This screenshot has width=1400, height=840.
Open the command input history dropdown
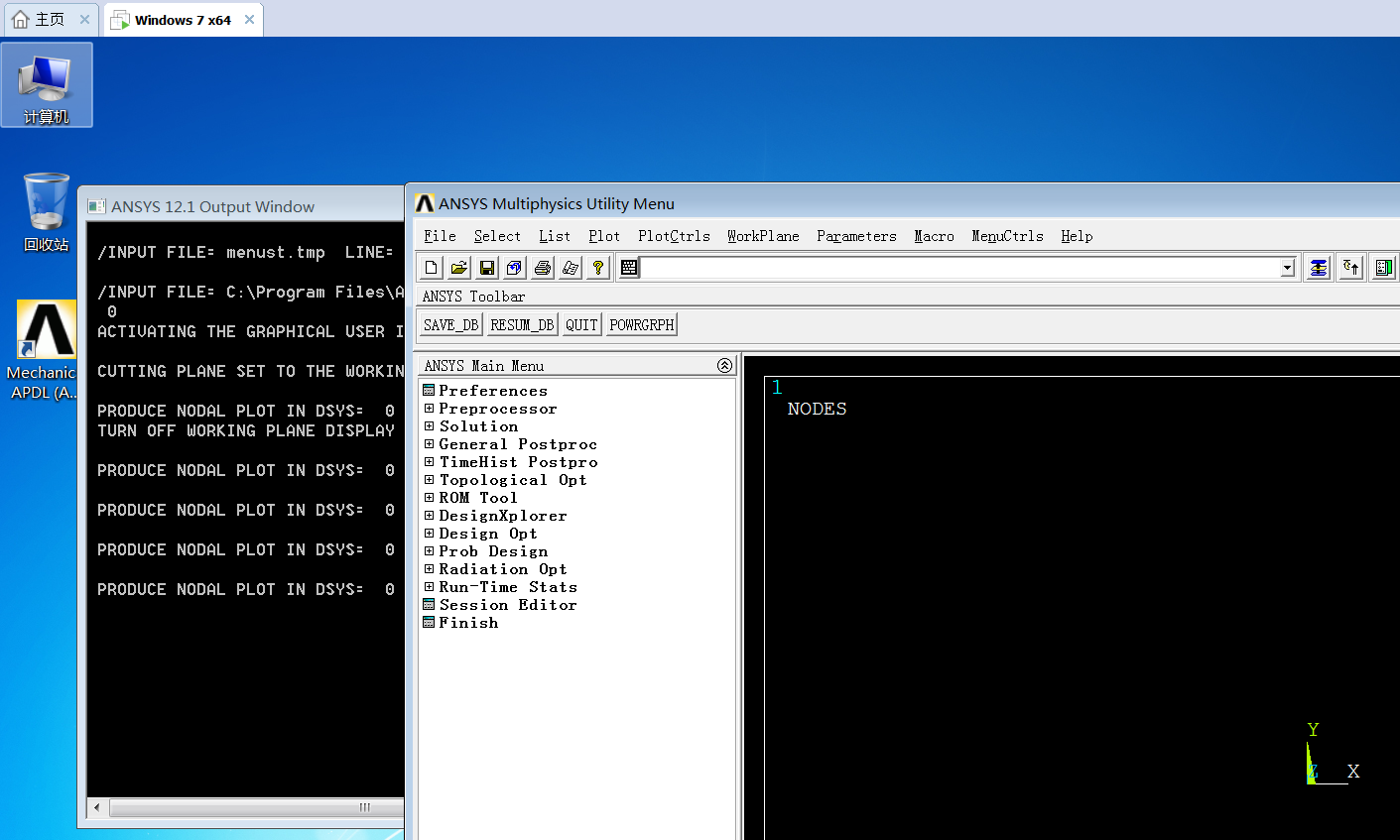pyautogui.click(x=1288, y=267)
